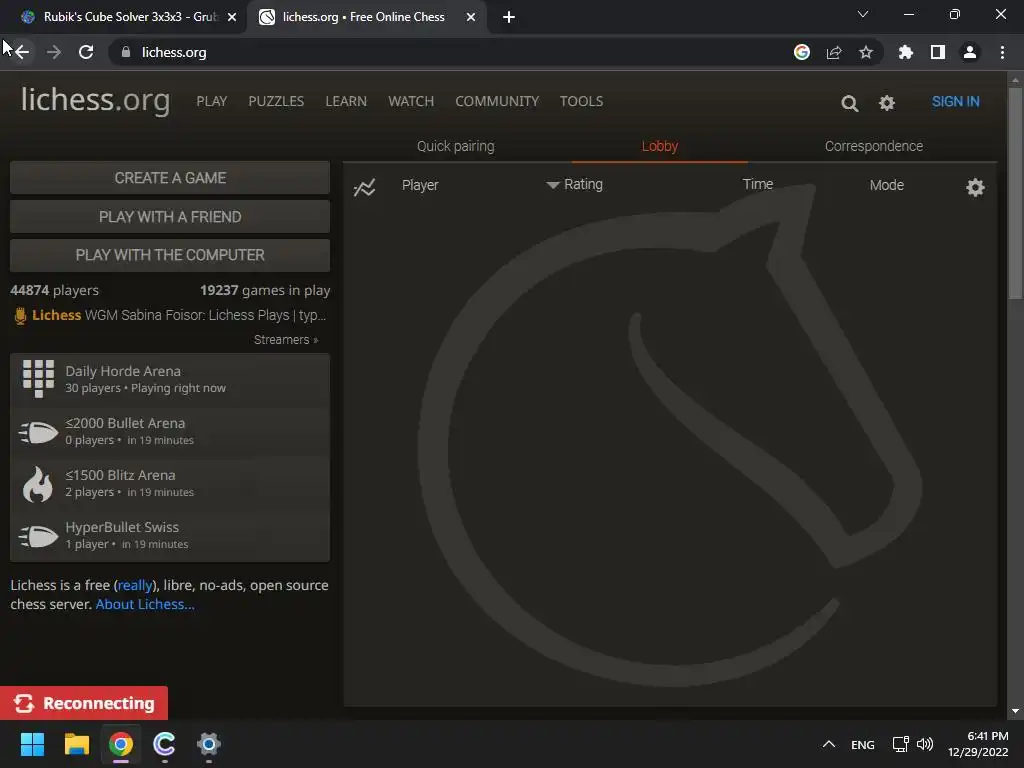
Task: Open Chrome from the taskbar
Action: (121, 744)
